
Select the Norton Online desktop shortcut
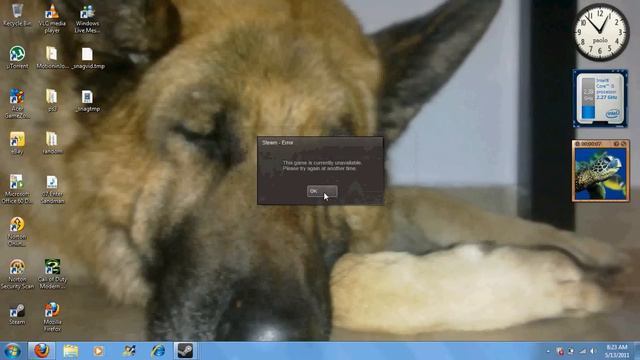[17, 231]
